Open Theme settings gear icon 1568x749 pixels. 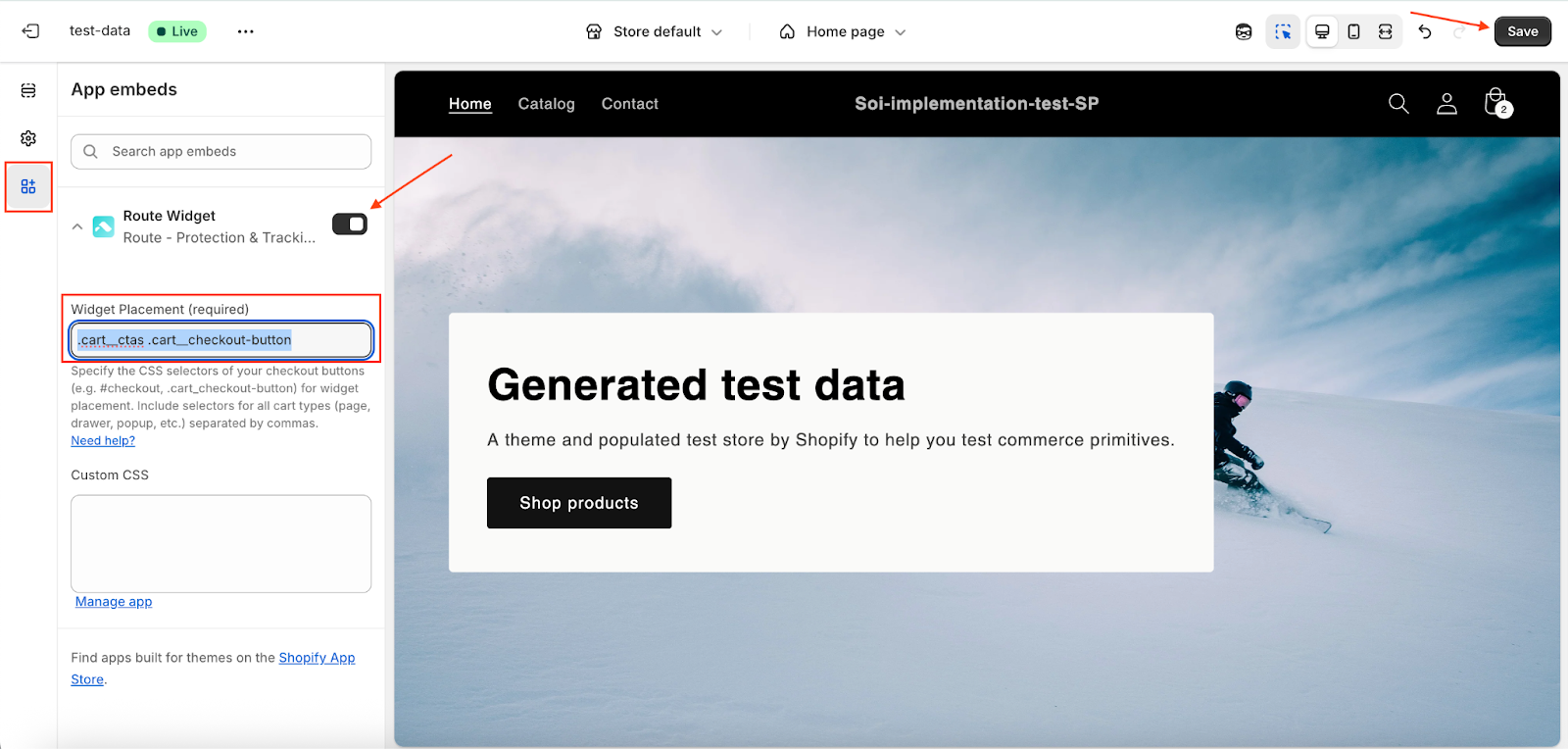pyautogui.click(x=28, y=138)
